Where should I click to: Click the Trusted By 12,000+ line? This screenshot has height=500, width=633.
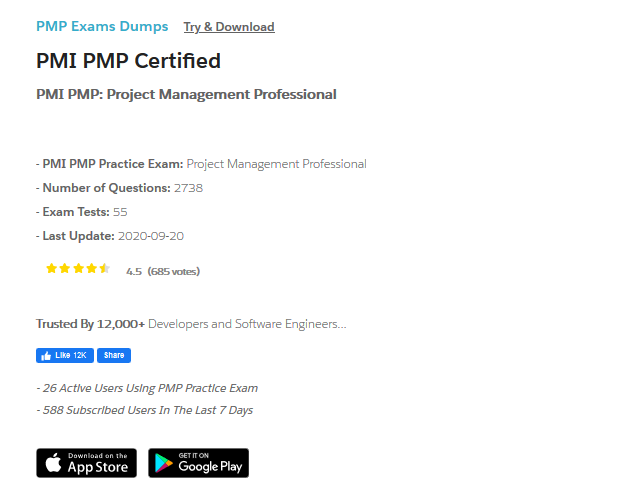[x=191, y=324]
